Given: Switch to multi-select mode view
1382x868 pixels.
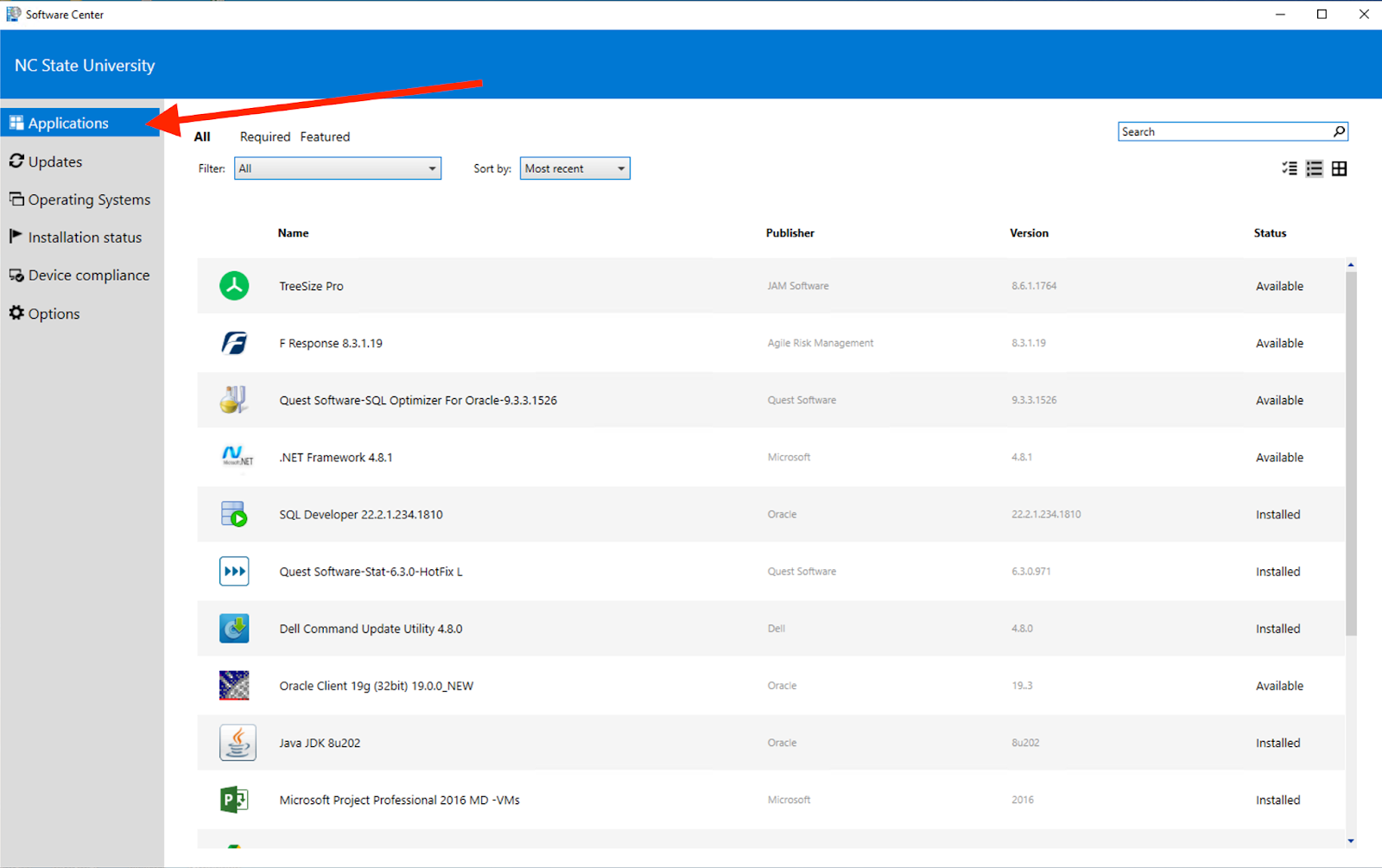Looking at the screenshot, I should pyautogui.click(x=1290, y=168).
